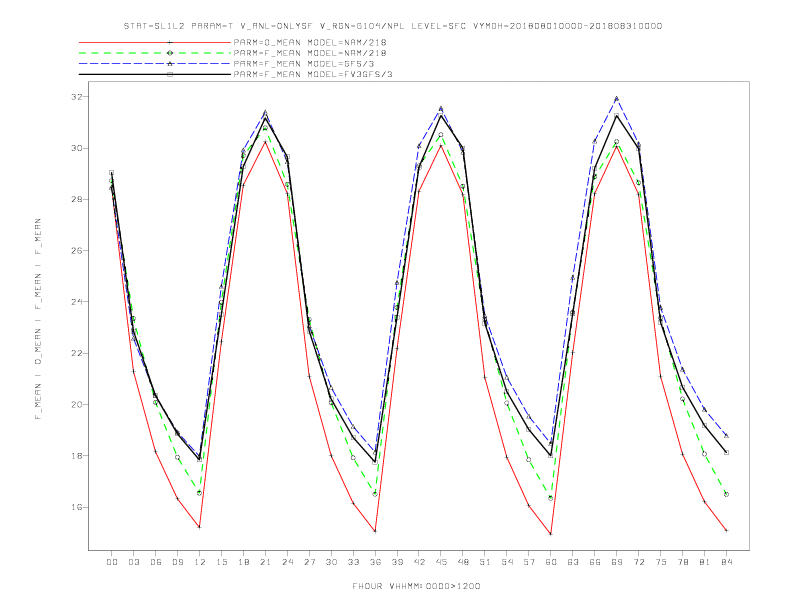The image size is (792, 612).
Task: Click the x-axis tick label 60
Action: (551, 562)
